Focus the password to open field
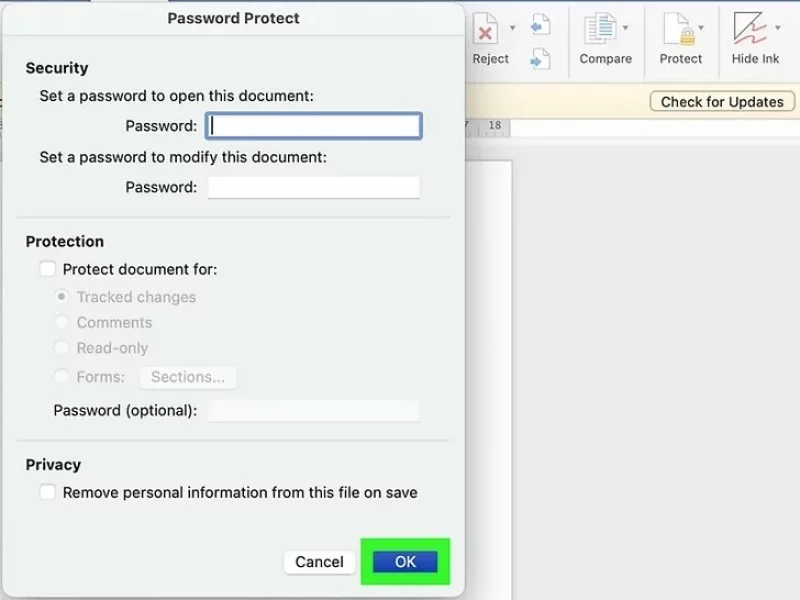This screenshot has width=800, height=600. coord(314,126)
